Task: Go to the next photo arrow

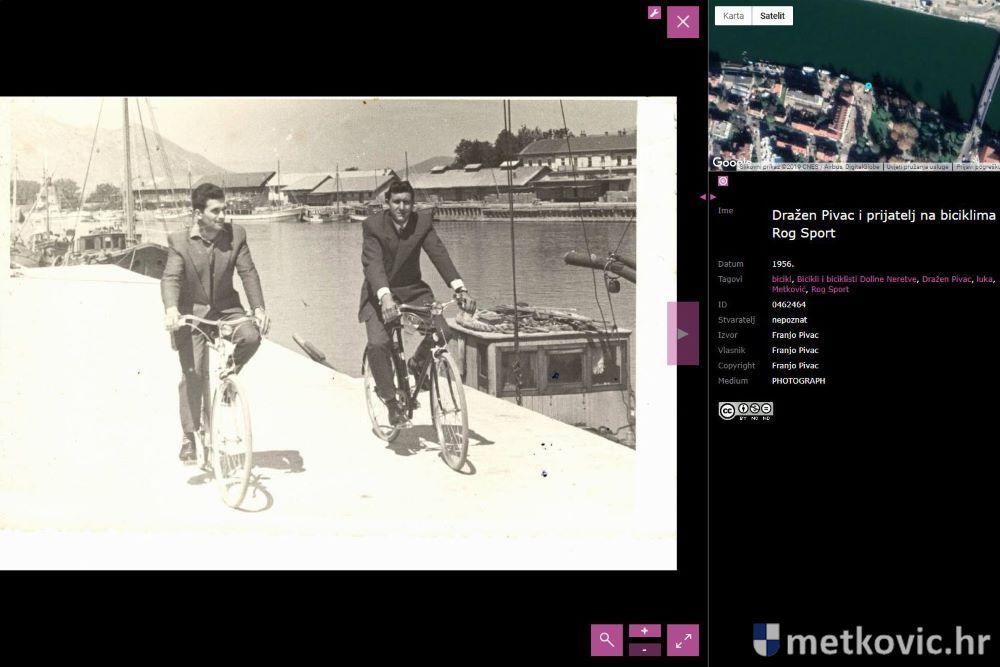Action: [683, 333]
